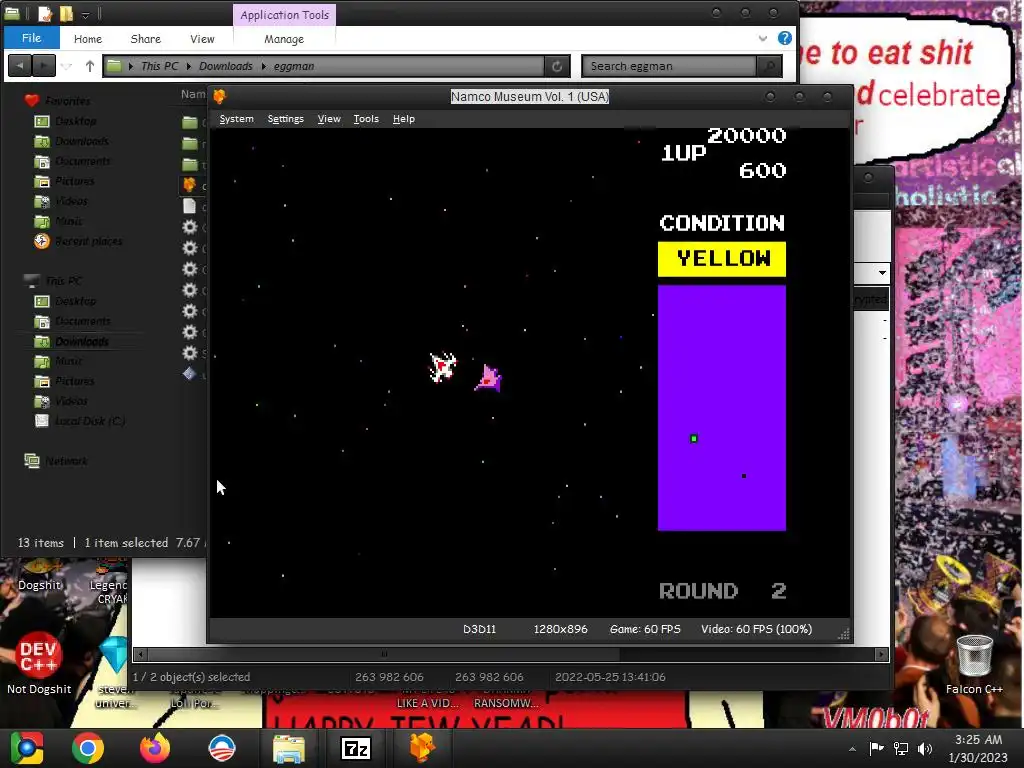Click the horizontal scrollbar thumb in background window
This screenshot has height=768, width=1024.
pyautogui.click(x=384, y=654)
